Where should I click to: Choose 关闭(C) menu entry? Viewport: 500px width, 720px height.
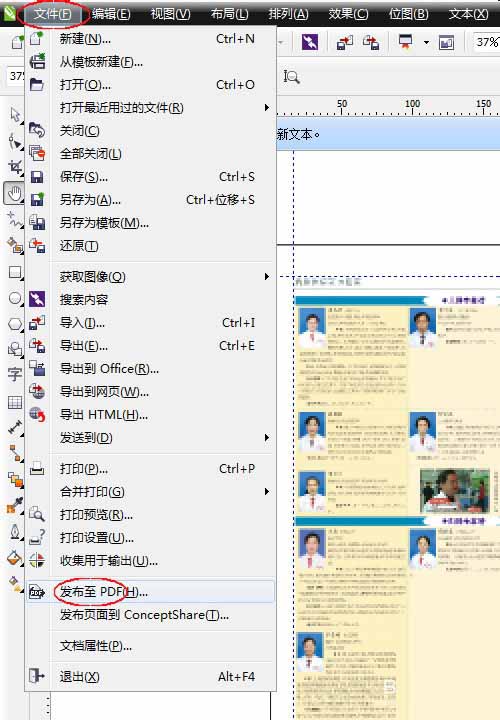click(151, 130)
